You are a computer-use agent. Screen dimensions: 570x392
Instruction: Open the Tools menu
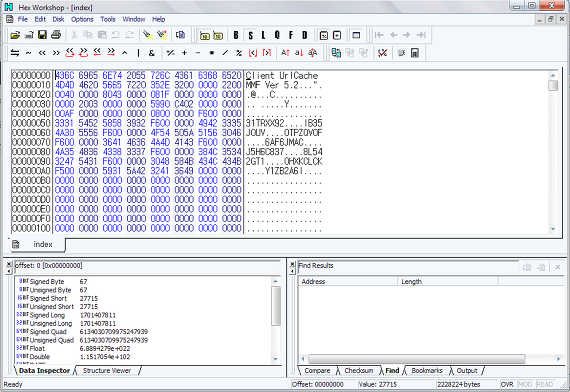[108, 19]
